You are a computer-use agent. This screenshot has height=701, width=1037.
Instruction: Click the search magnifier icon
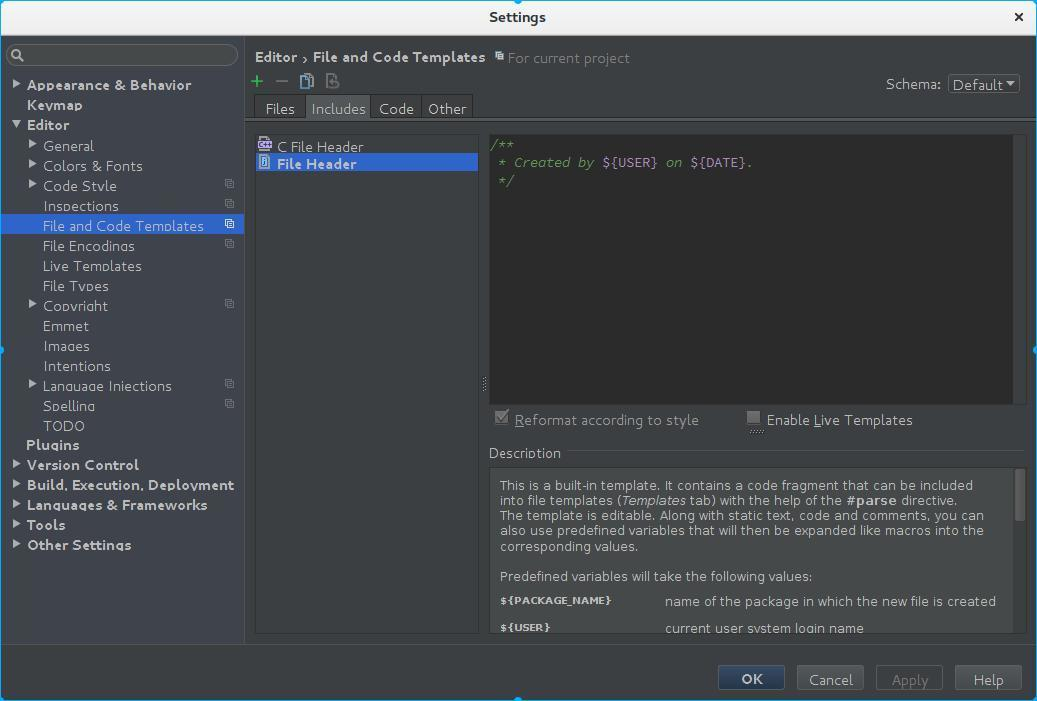point(18,55)
